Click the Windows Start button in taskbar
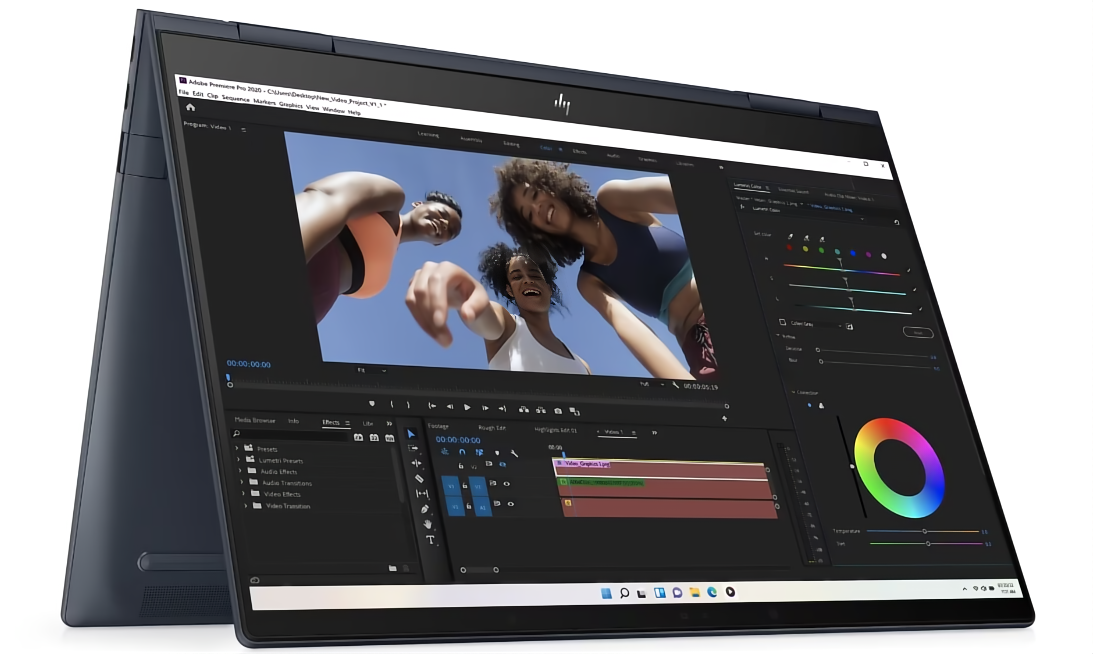 tap(606, 593)
